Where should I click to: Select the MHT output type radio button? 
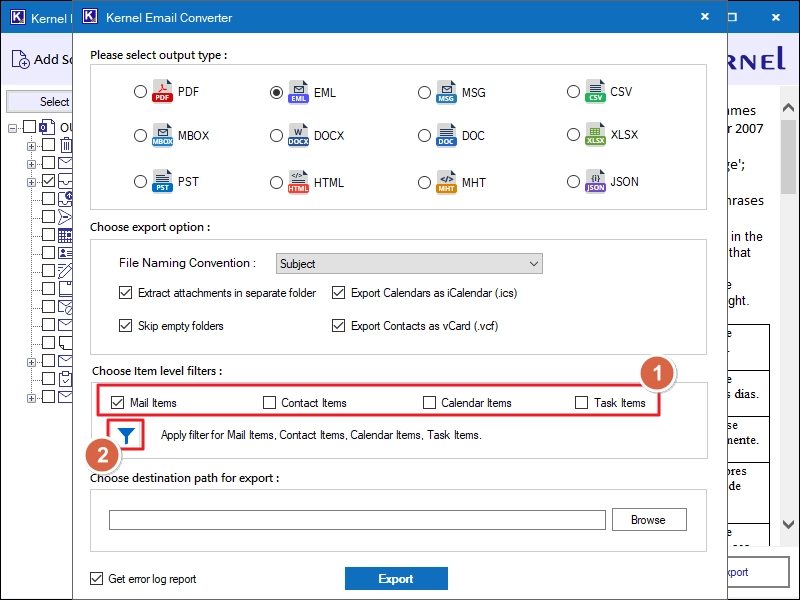click(424, 182)
